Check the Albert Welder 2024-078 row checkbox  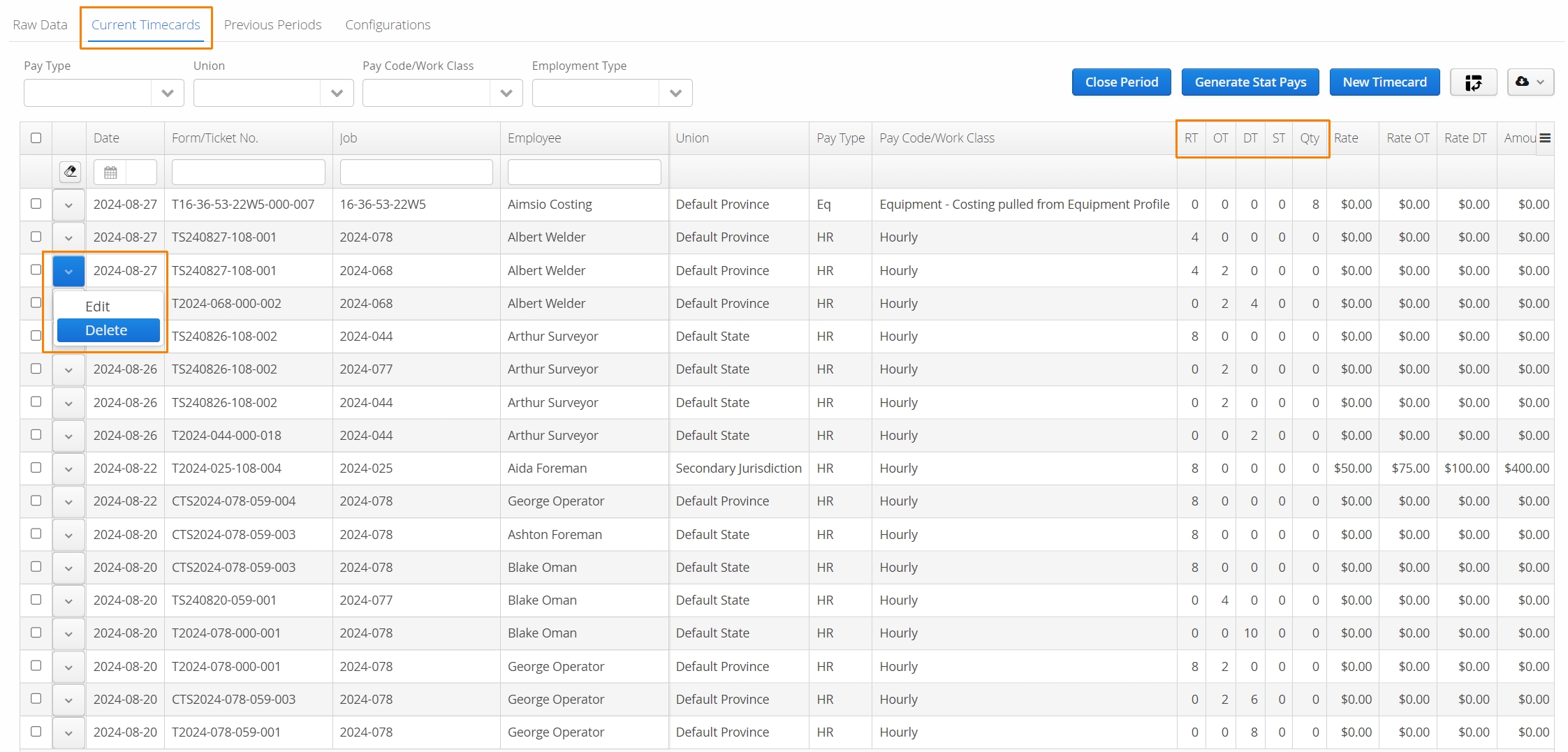coord(36,237)
